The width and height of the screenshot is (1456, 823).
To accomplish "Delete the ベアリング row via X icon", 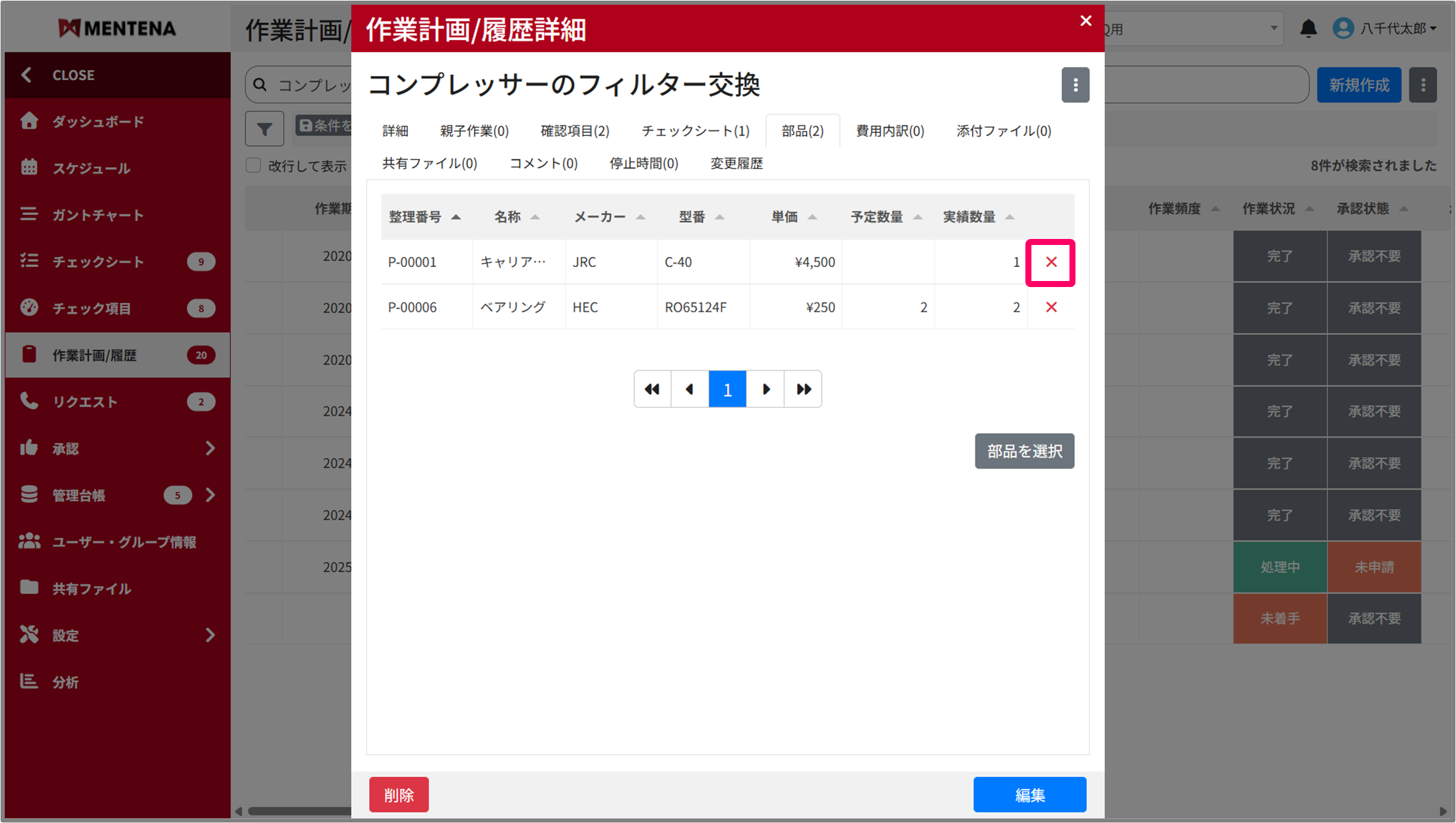I will pyautogui.click(x=1051, y=307).
